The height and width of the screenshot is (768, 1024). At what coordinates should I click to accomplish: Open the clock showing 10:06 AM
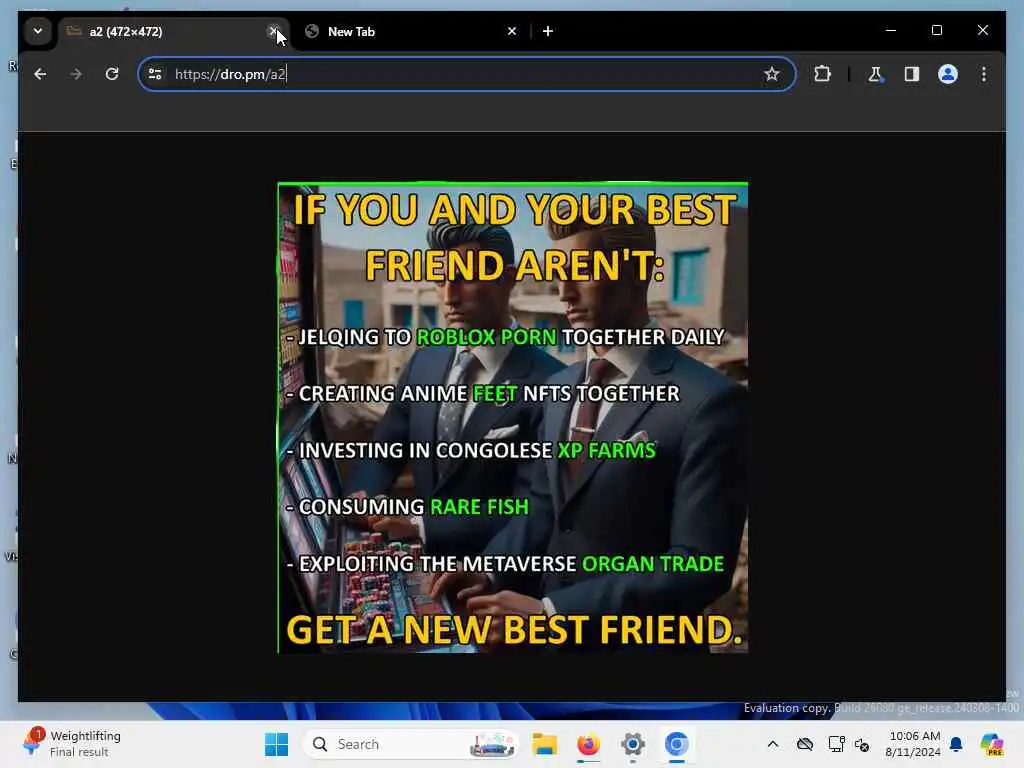[x=912, y=744]
